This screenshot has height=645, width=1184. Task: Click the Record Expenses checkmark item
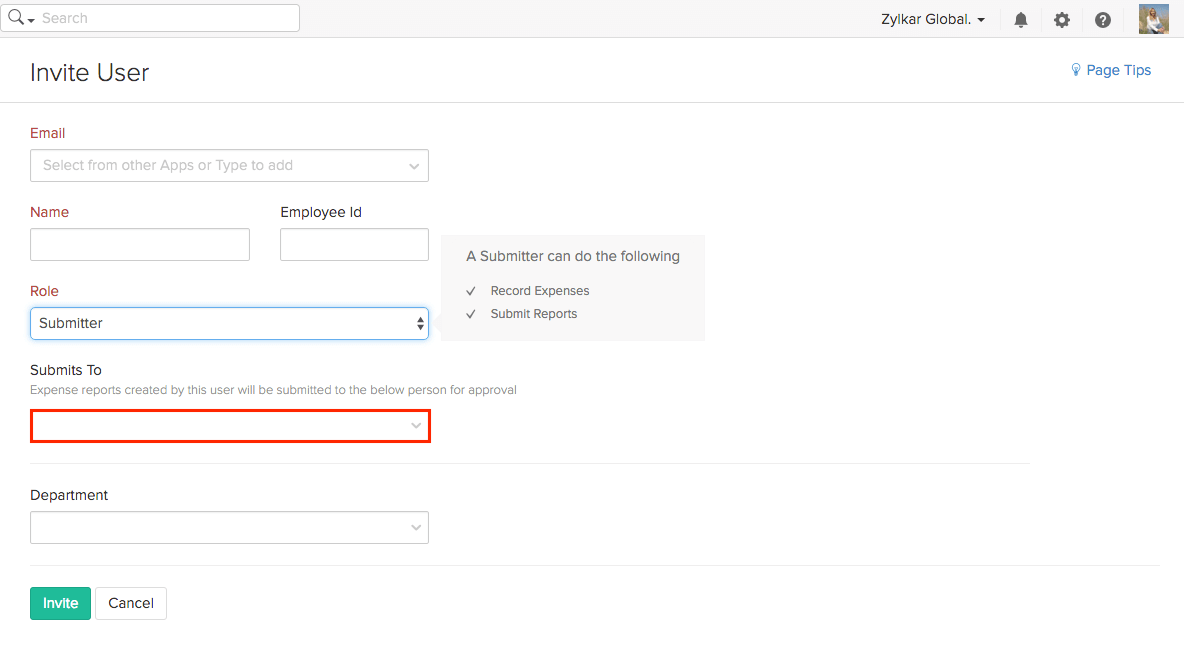(x=539, y=291)
